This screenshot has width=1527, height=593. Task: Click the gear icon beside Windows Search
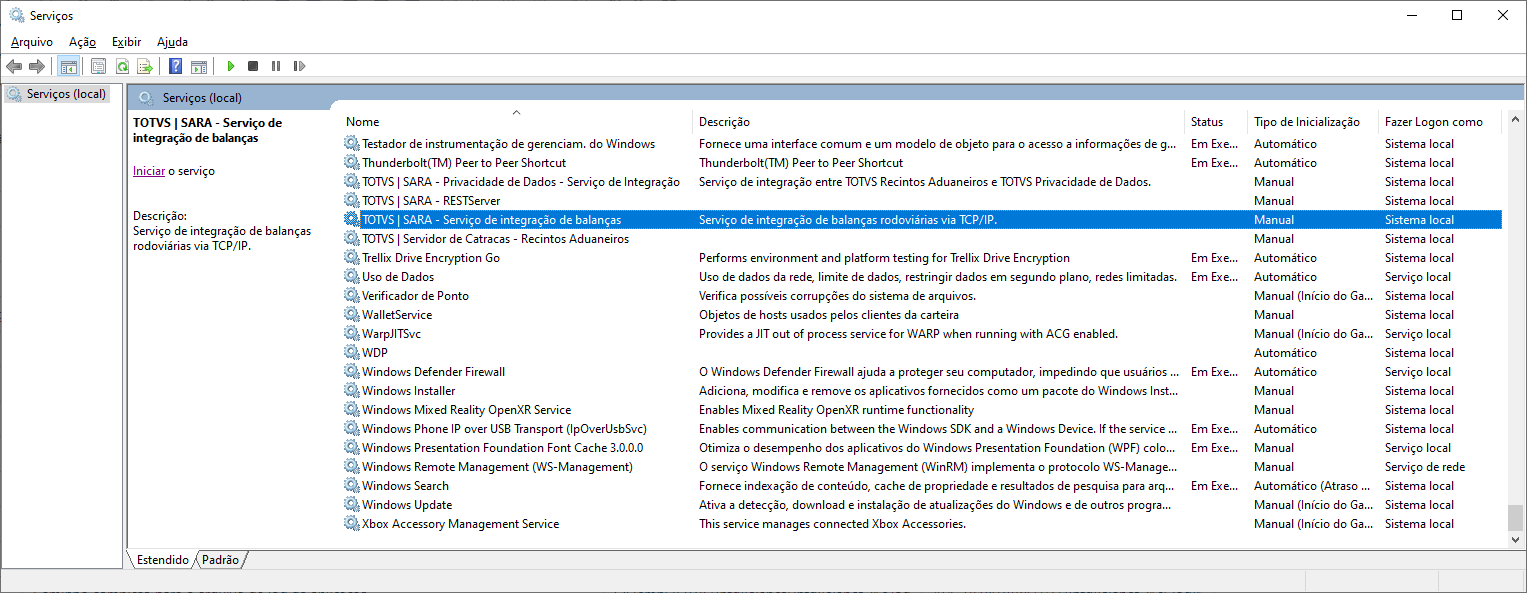pos(351,486)
